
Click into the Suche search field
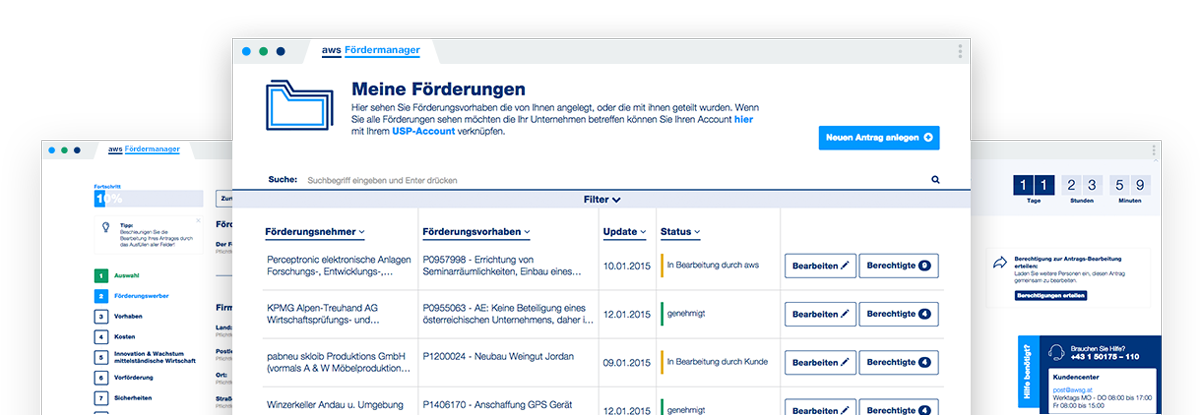(x=600, y=180)
